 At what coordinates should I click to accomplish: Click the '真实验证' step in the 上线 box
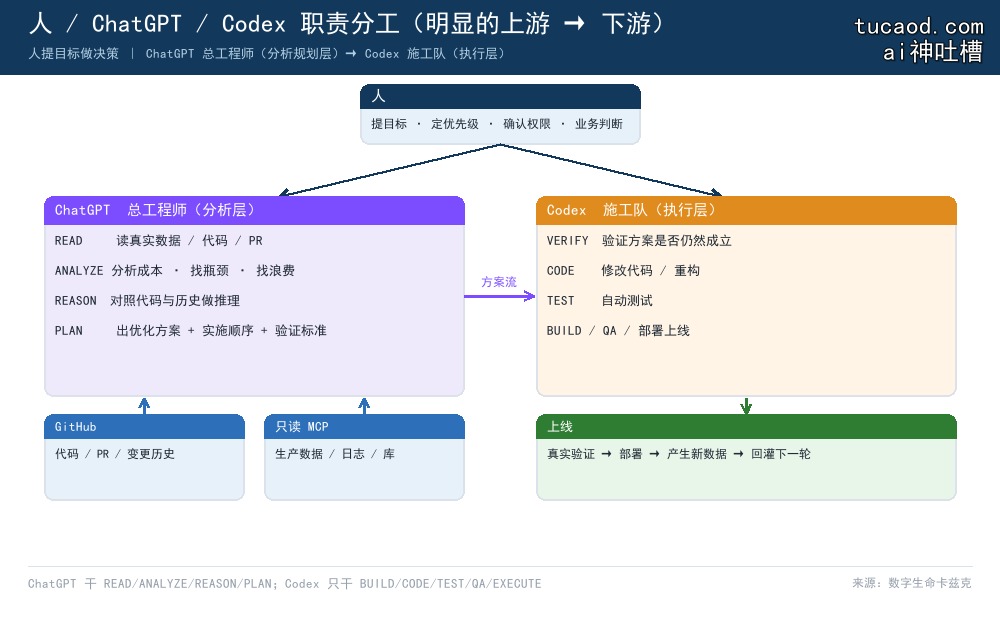click(x=570, y=453)
